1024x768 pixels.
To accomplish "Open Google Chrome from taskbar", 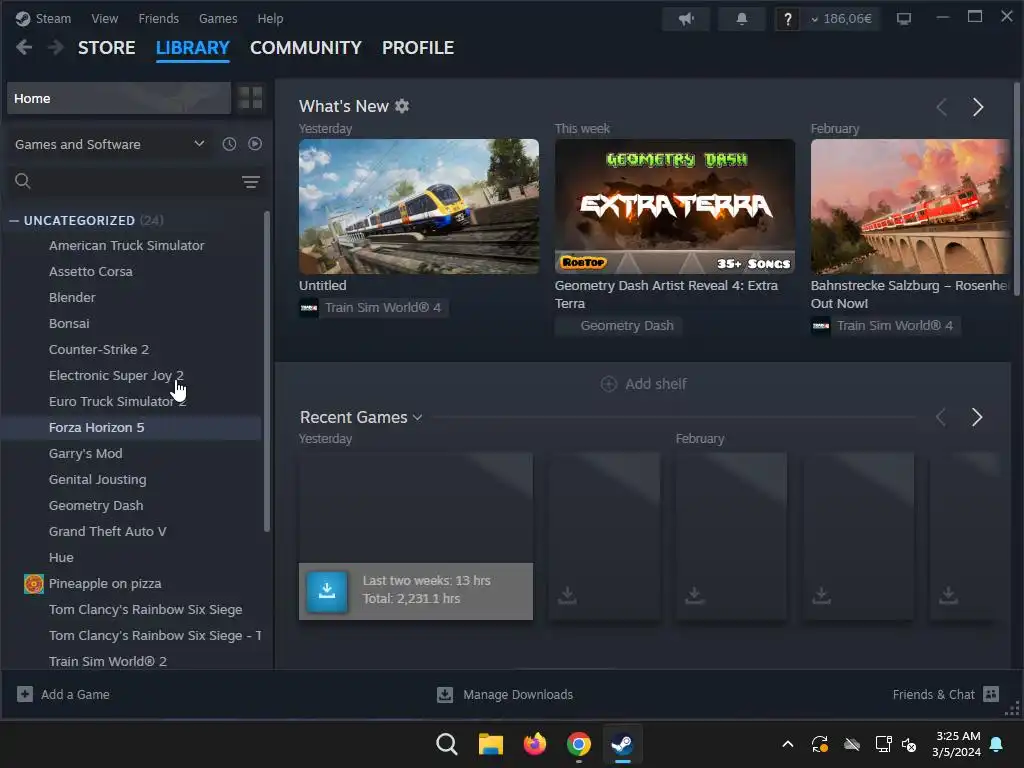I will pos(579,744).
